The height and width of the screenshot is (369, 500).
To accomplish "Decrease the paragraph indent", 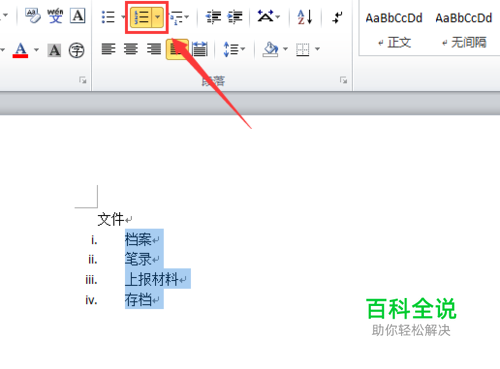I will click(x=214, y=17).
